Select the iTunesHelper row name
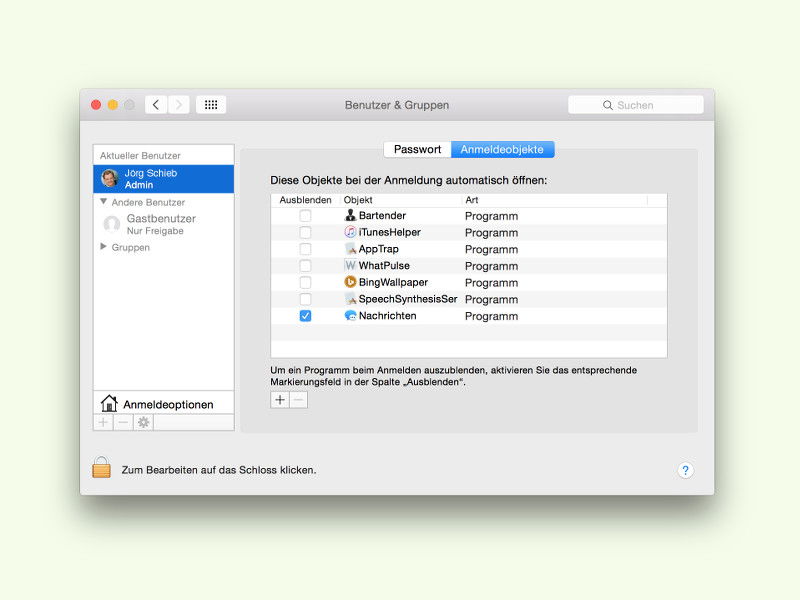 tap(389, 232)
